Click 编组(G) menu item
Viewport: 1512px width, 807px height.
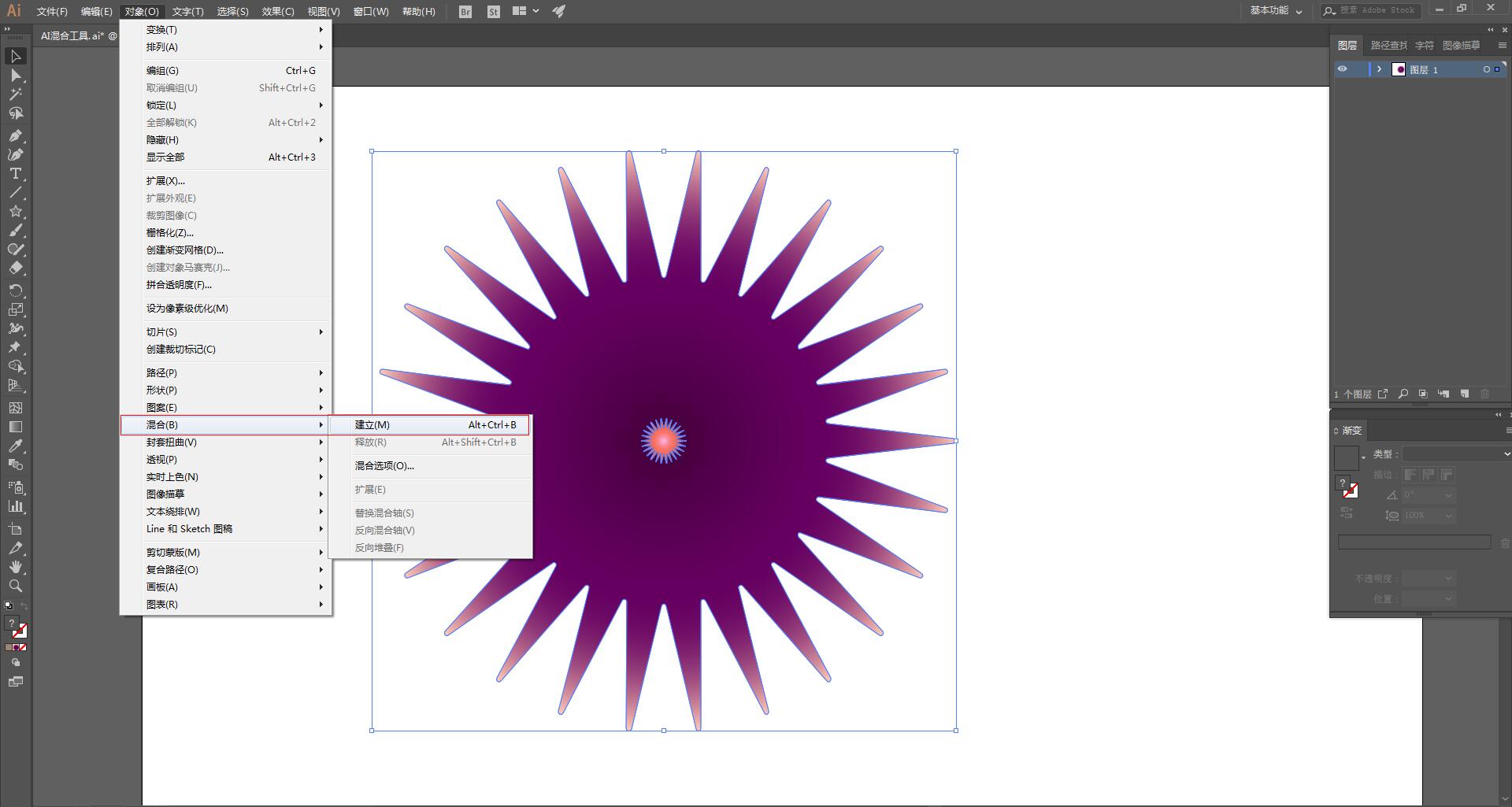[x=226, y=71]
